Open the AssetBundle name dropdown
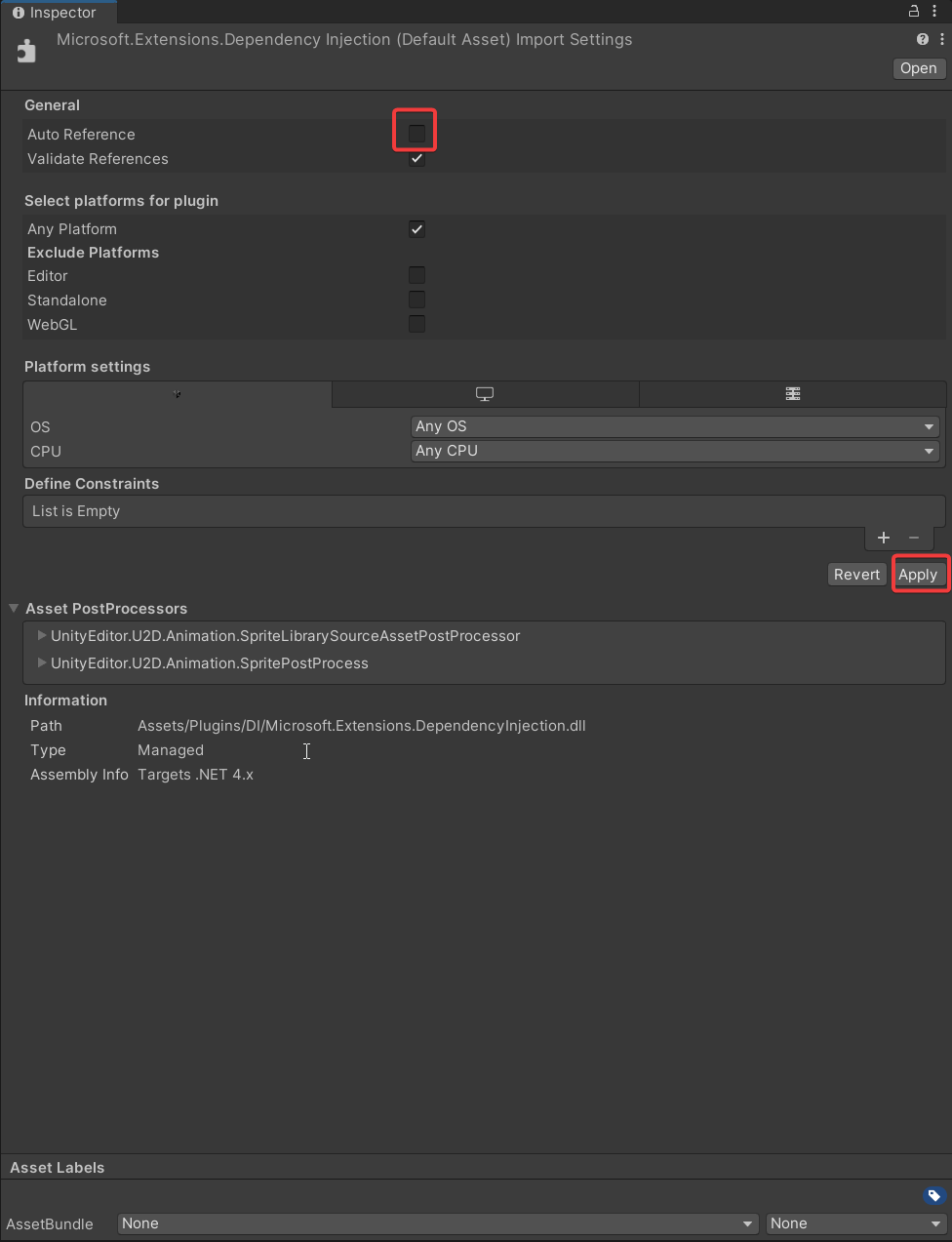The image size is (952, 1242). tap(438, 1223)
